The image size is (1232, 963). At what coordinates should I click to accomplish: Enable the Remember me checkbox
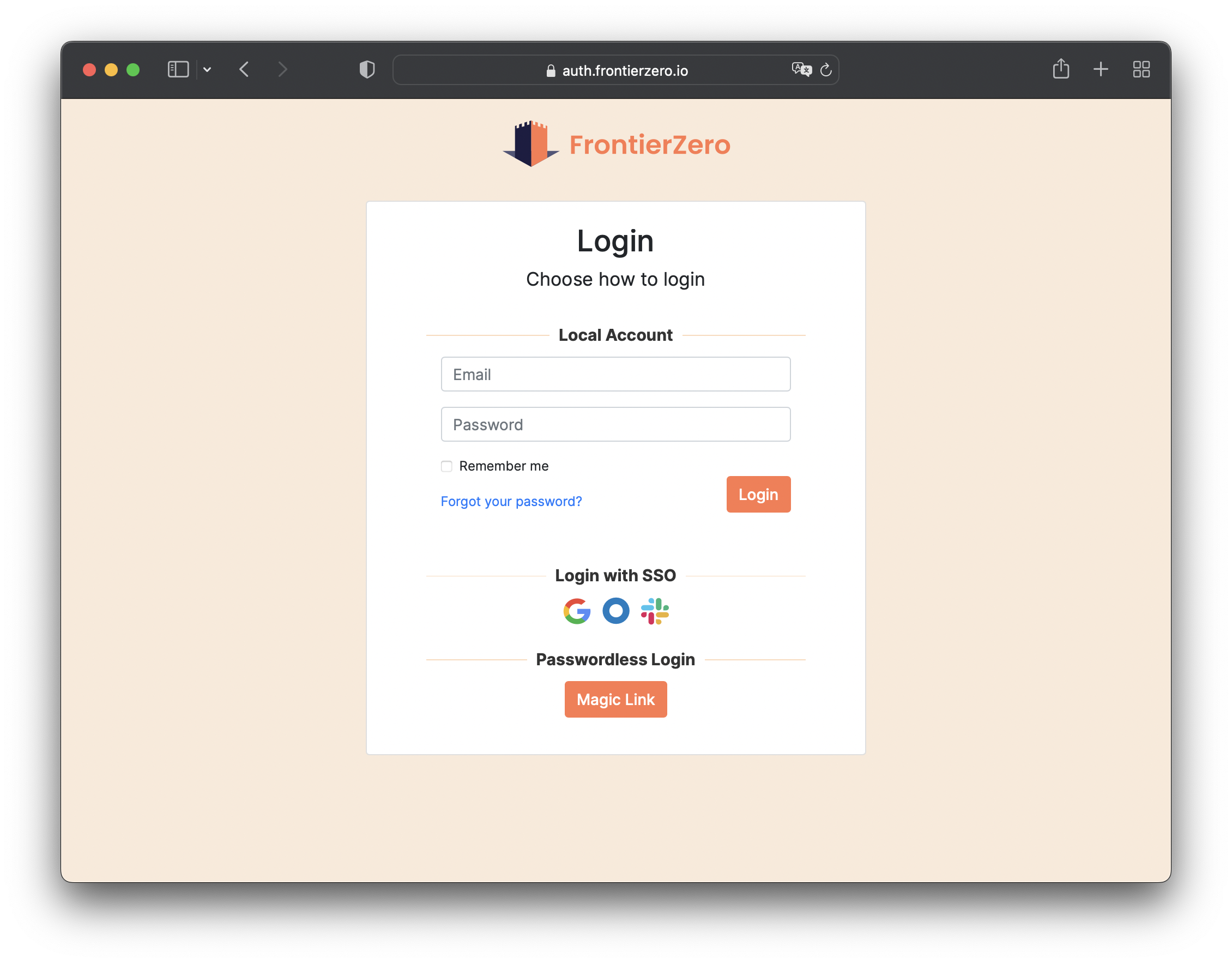point(446,466)
